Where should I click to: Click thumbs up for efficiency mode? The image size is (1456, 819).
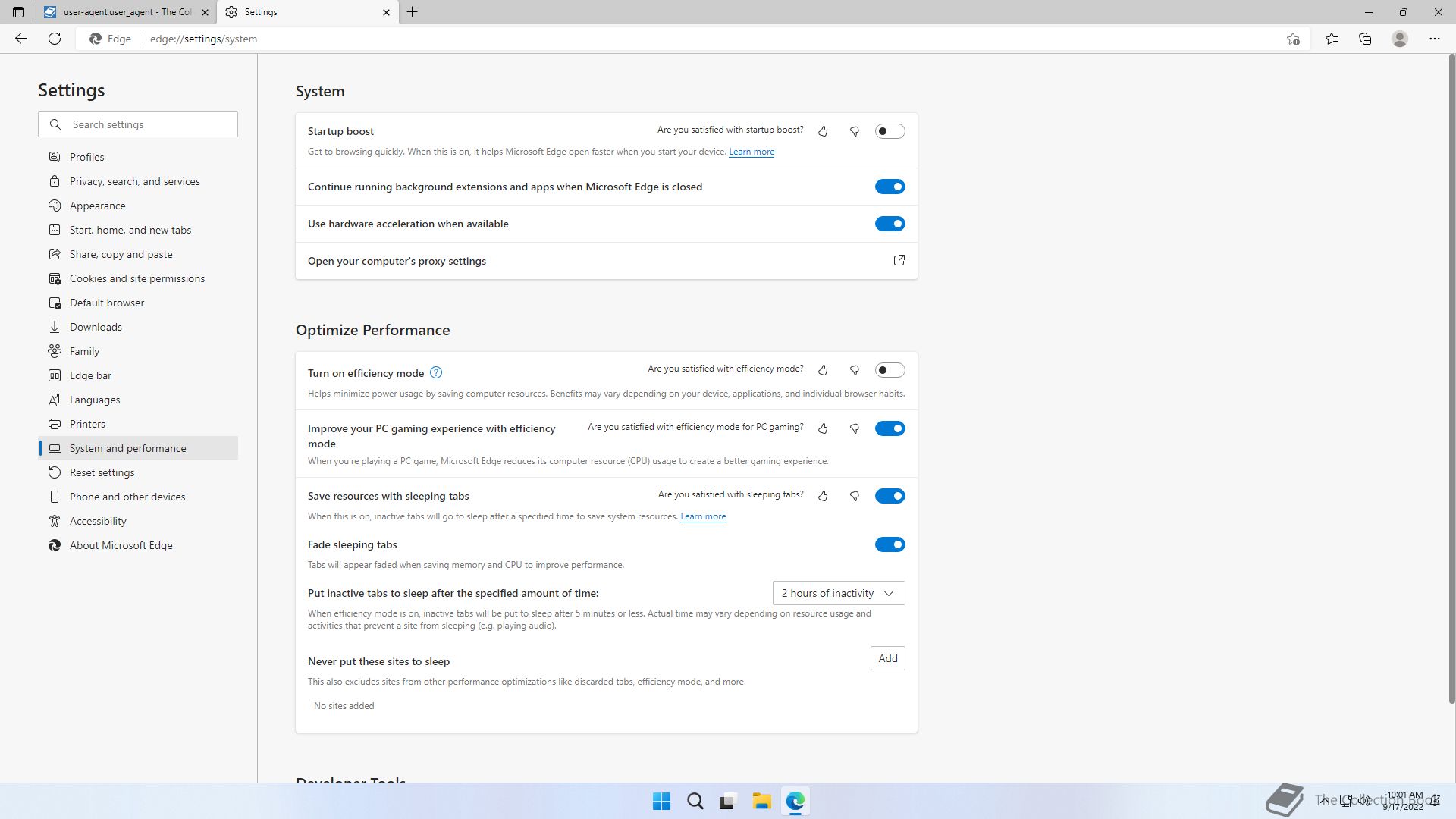[x=823, y=370]
